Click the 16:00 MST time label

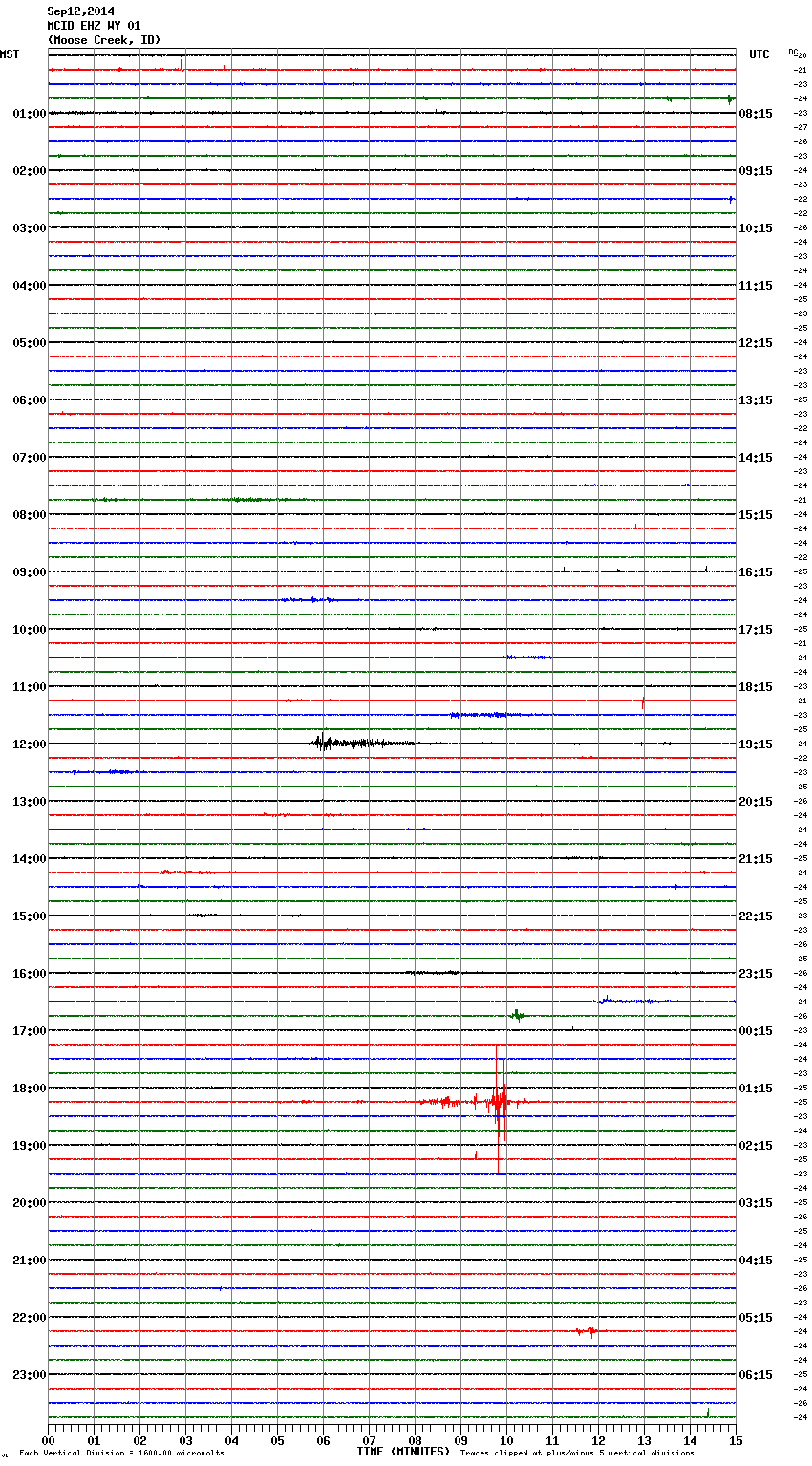[x=30, y=974]
